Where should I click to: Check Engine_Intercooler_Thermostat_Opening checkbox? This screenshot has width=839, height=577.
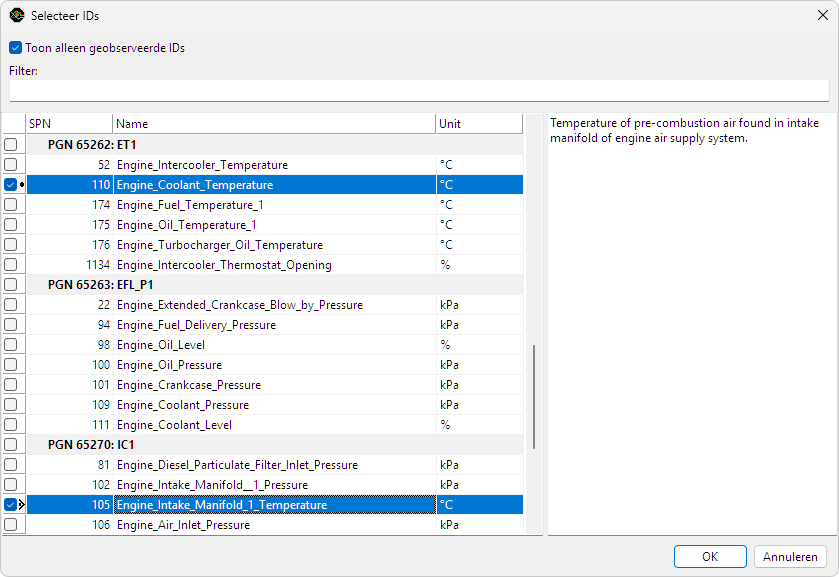[11, 264]
